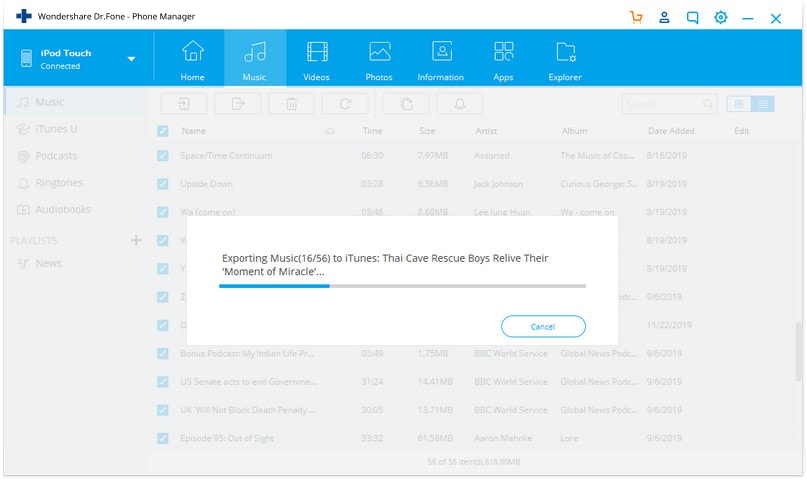The width and height of the screenshot is (807, 480).
Task: Open the user account icon
Action: coord(664,17)
